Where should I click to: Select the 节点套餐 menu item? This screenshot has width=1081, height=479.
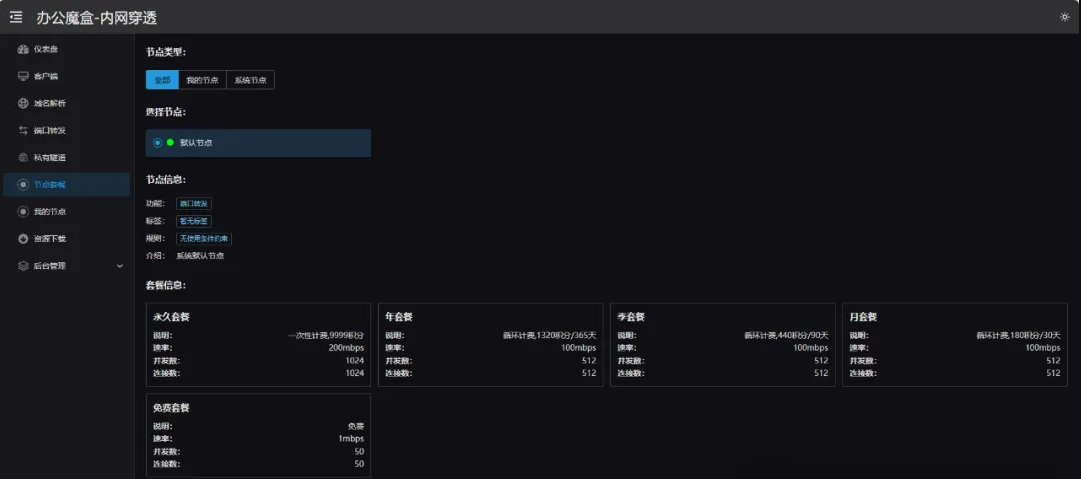tap(50, 185)
